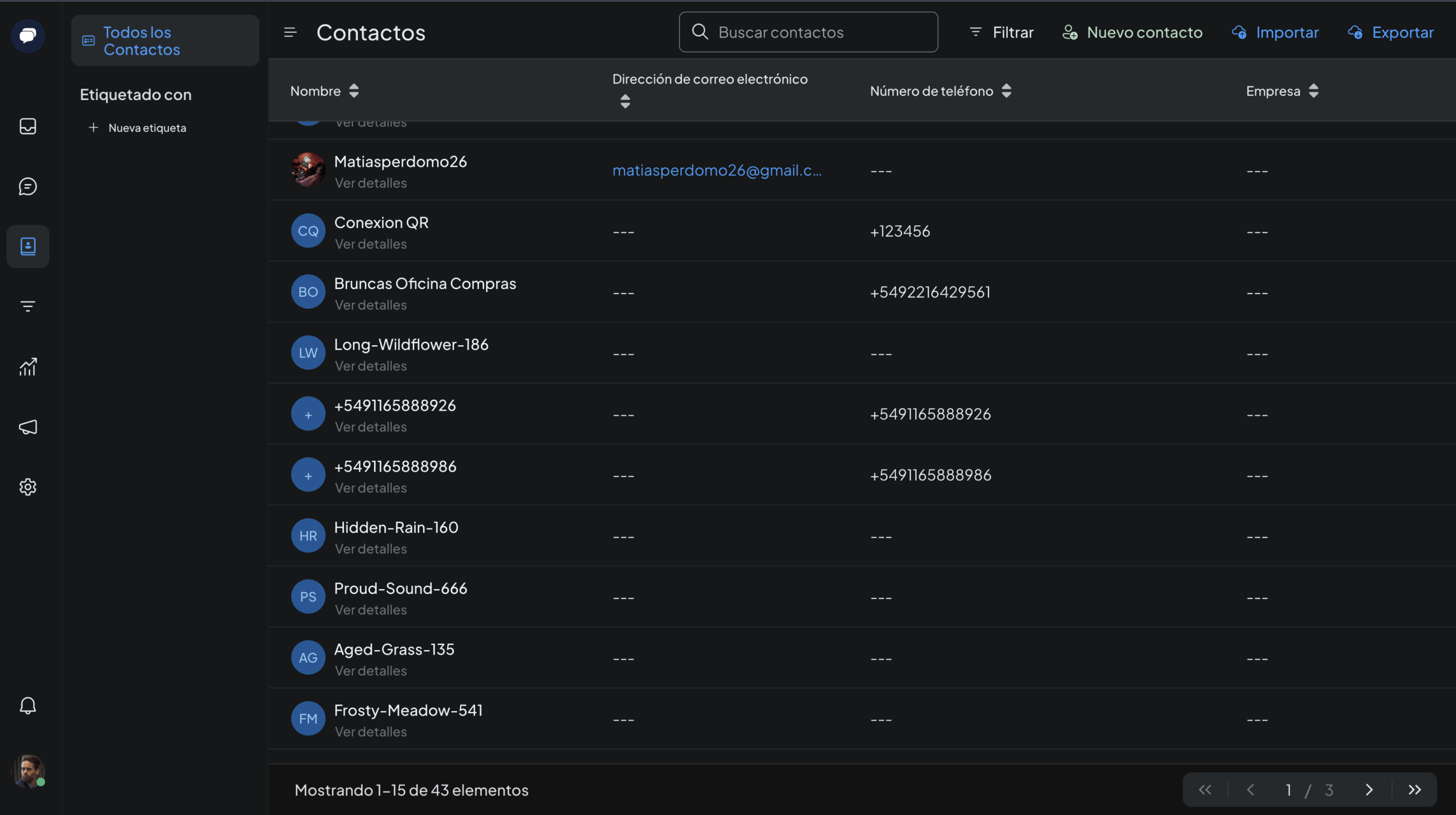Open the notifications bell icon

pos(28,706)
